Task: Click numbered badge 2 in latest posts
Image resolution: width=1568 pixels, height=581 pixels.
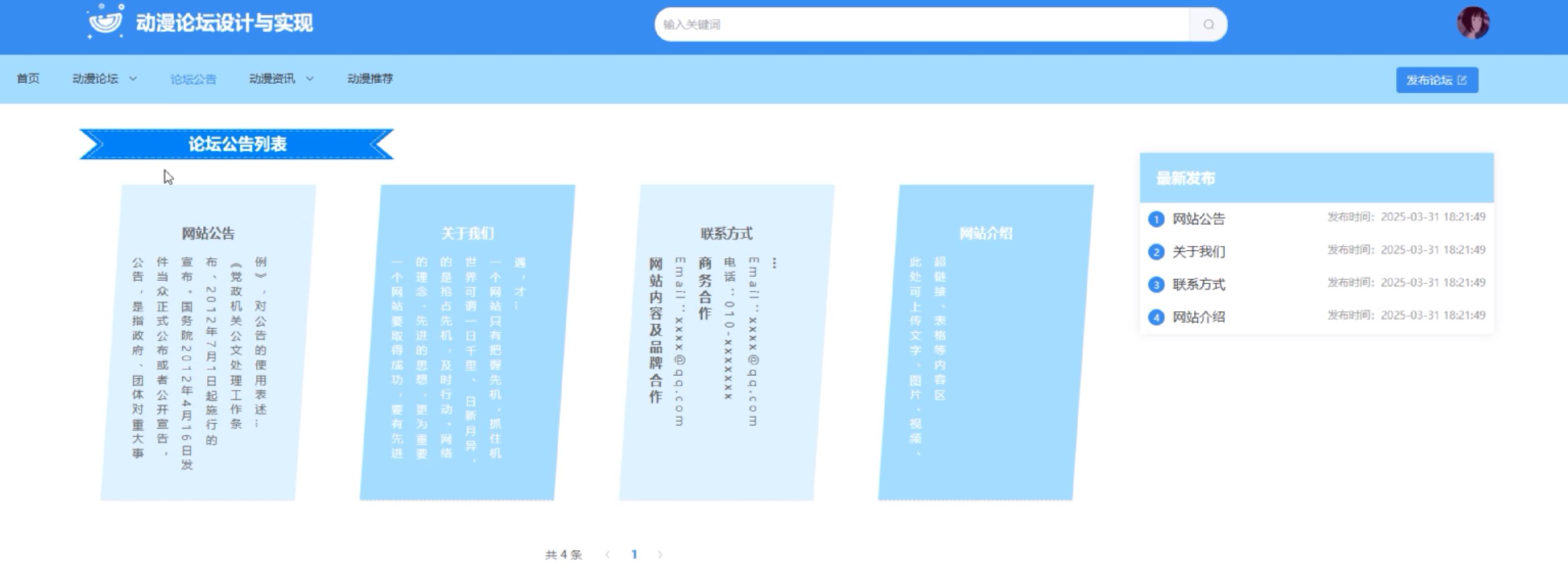Action: (1156, 252)
